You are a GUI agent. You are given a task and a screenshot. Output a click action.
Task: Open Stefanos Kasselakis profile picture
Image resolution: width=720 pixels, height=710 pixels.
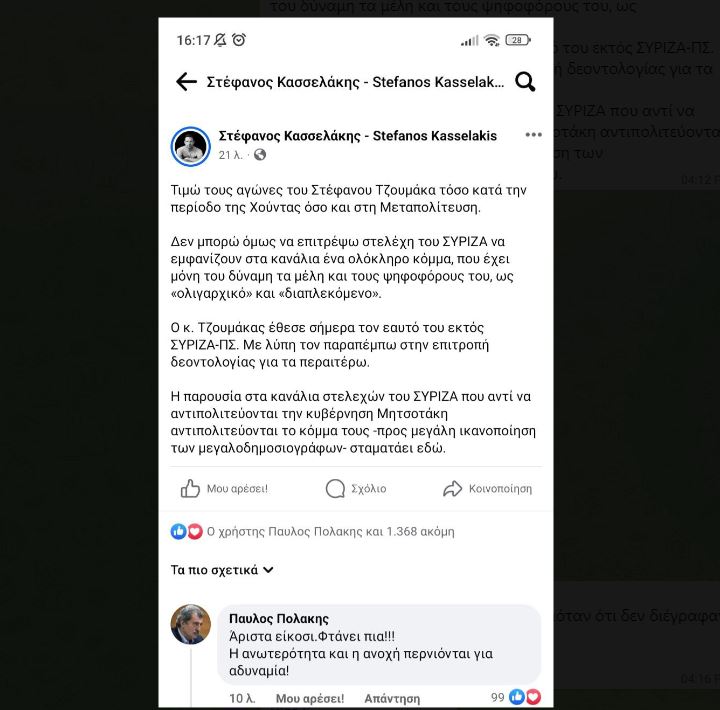pyautogui.click(x=191, y=146)
